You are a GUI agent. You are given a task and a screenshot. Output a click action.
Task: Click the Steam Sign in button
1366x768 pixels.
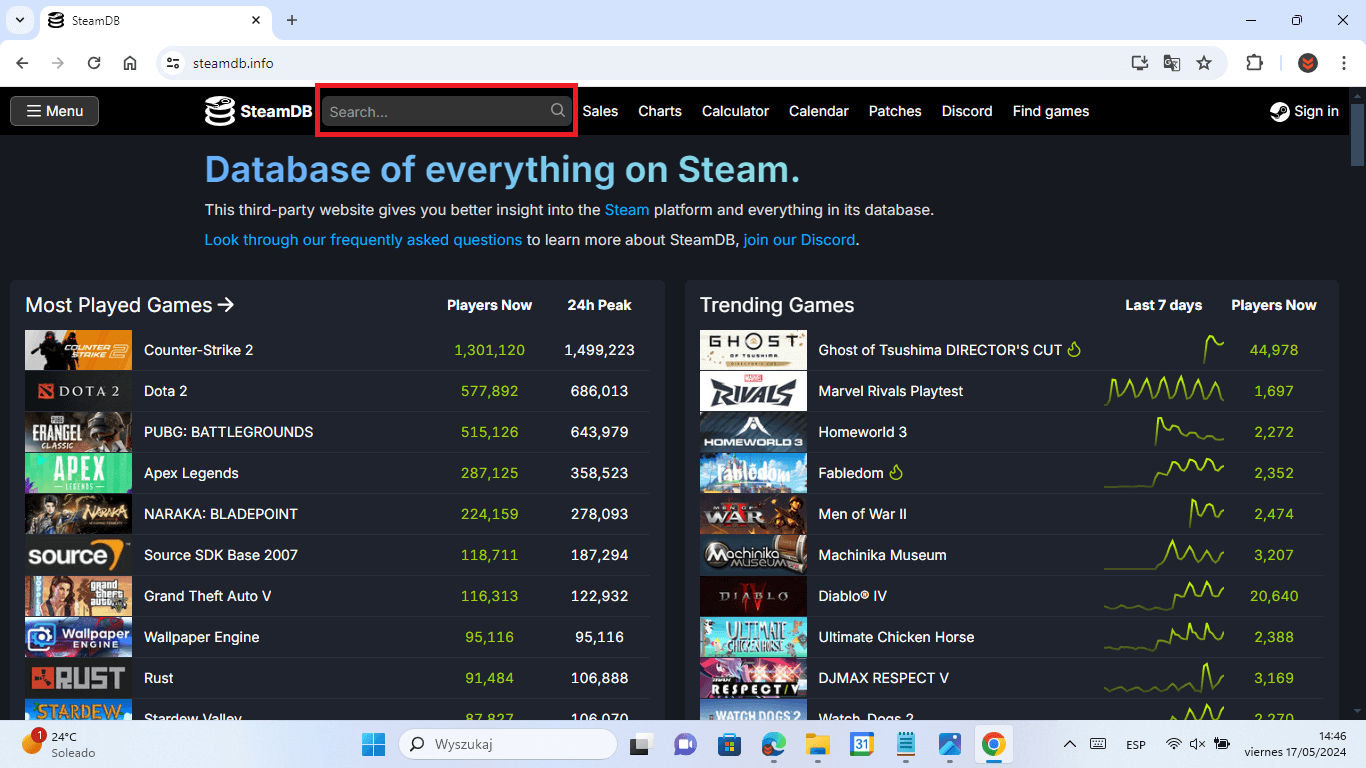[1304, 111]
